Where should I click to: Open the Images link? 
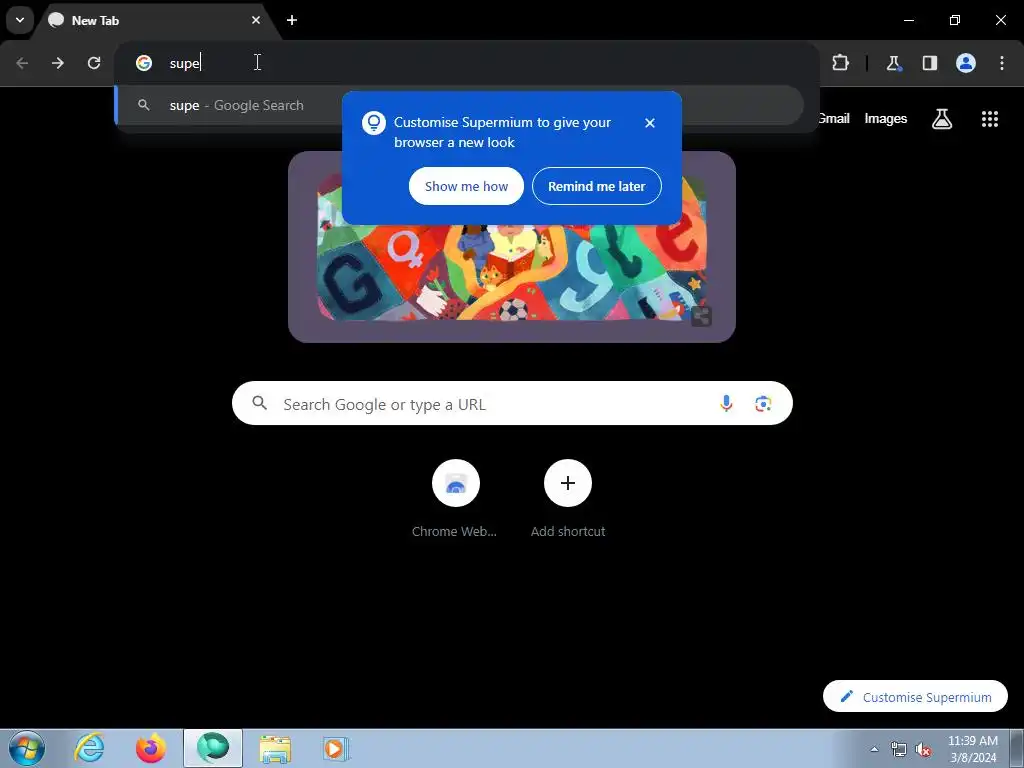[x=886, y=118]
